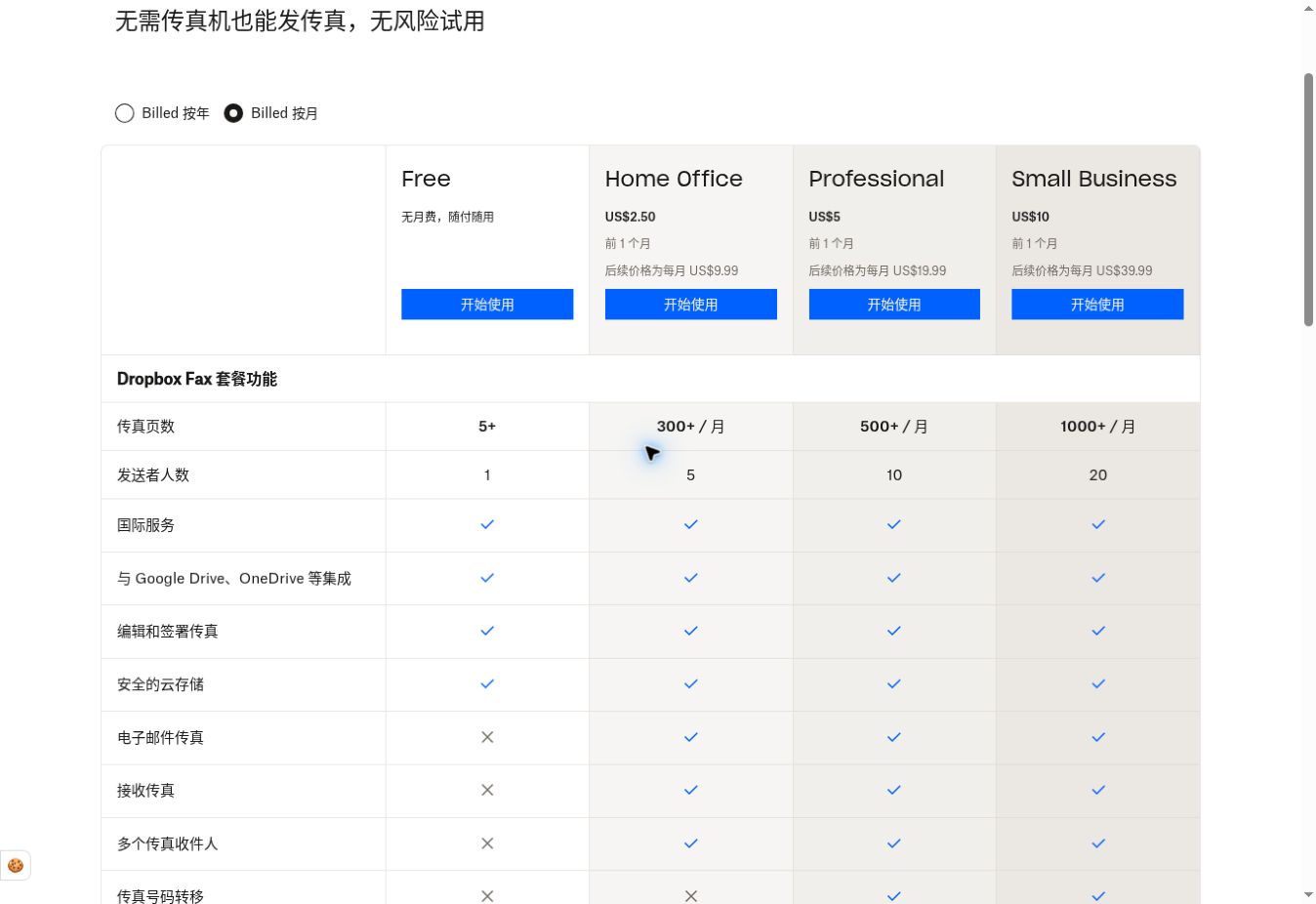The image size is (1316, 904).
Task: Click 后续价格为每月 US$19.99 text
Action: (x=878, y=270)
